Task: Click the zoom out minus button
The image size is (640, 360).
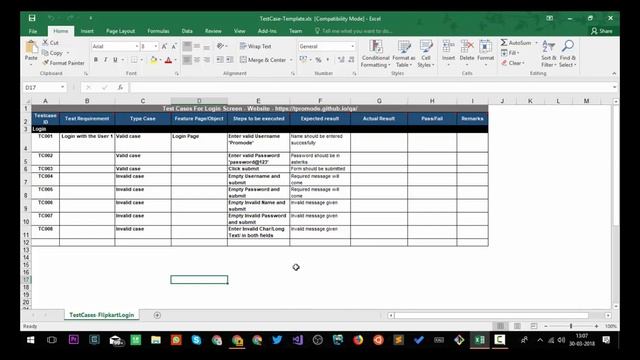Action: 546,326
